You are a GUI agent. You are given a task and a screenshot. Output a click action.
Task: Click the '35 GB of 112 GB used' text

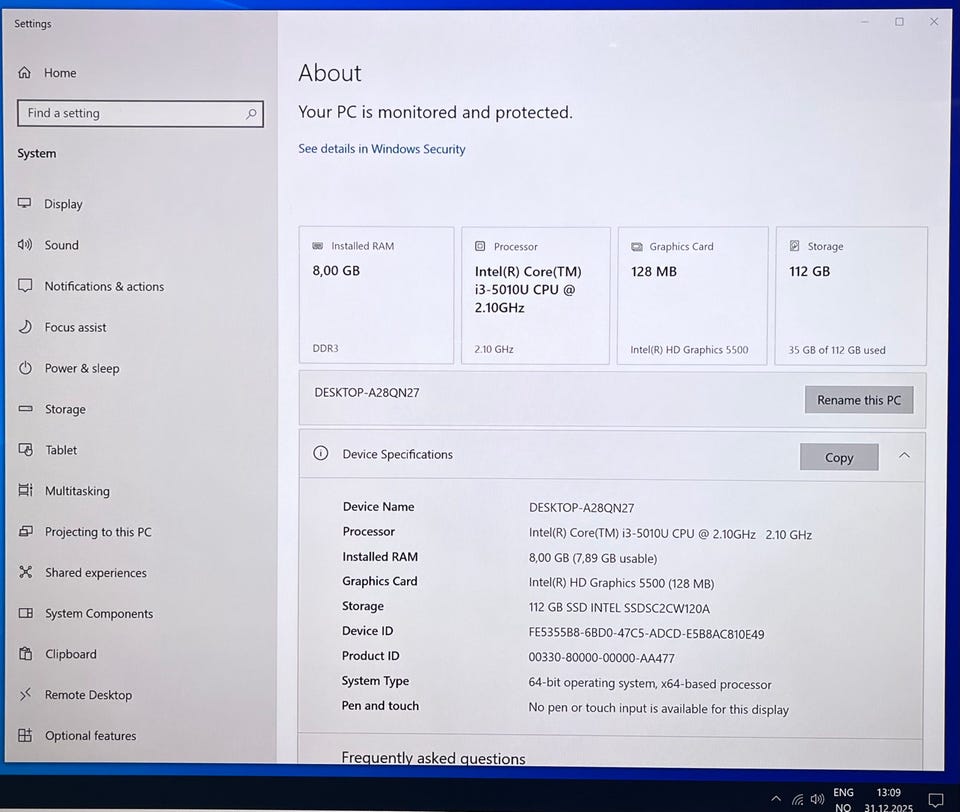click(836, 350)
